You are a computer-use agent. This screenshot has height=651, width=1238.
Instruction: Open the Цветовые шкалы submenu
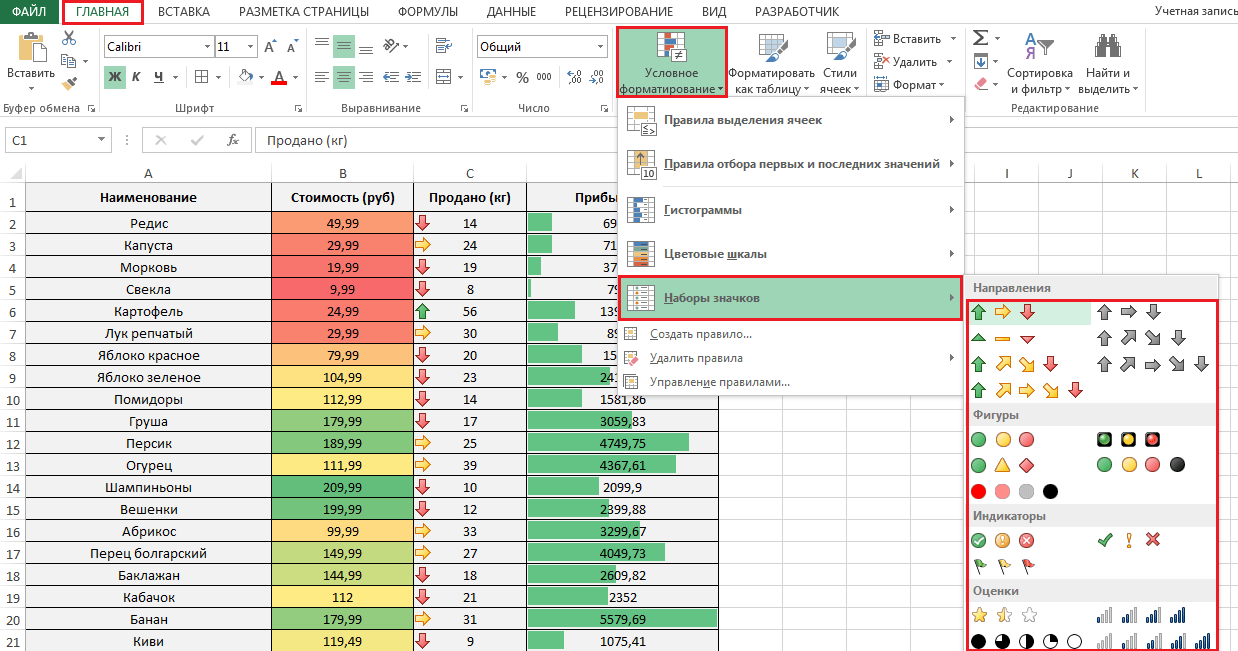click(790, 254)
